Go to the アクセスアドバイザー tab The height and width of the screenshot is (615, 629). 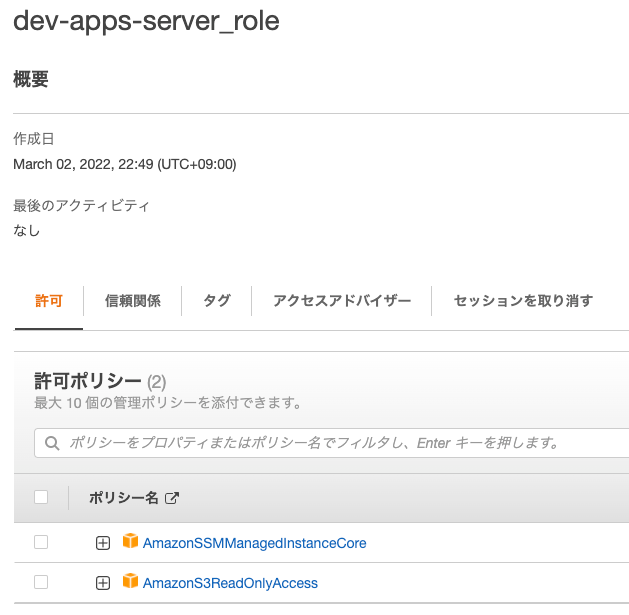[x=341, y=300]
